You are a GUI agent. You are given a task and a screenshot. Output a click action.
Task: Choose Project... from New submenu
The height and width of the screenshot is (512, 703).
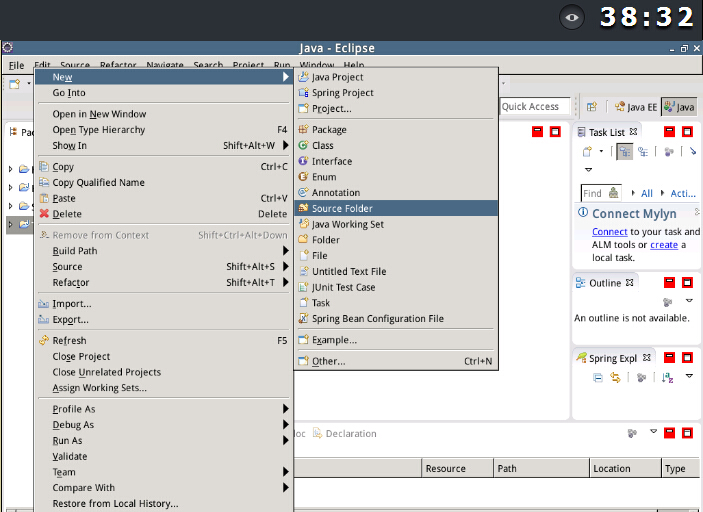(396, 108)
